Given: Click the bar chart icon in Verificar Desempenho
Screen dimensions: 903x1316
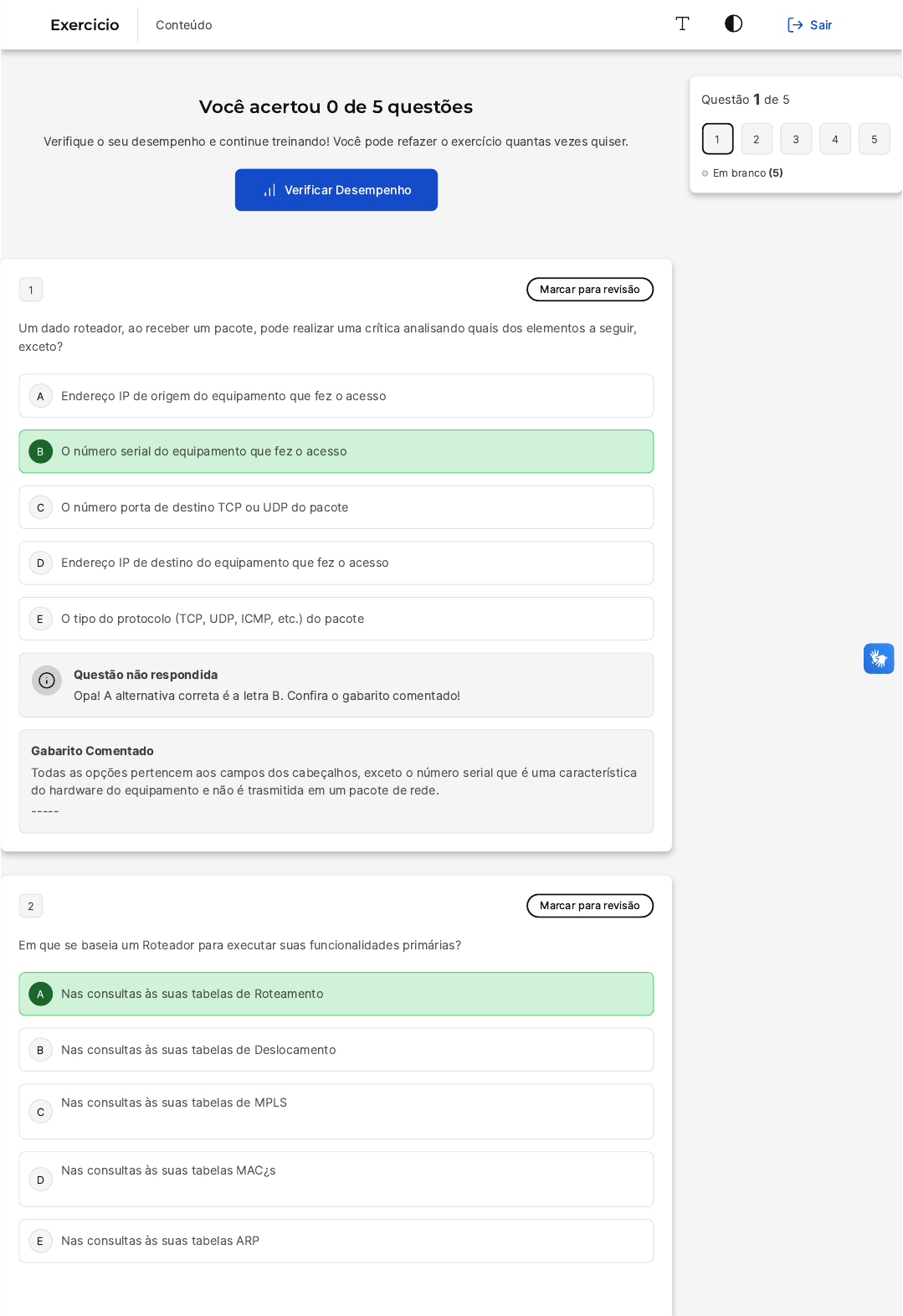Looking at the screenshot, I should click(x=269, y=190).
